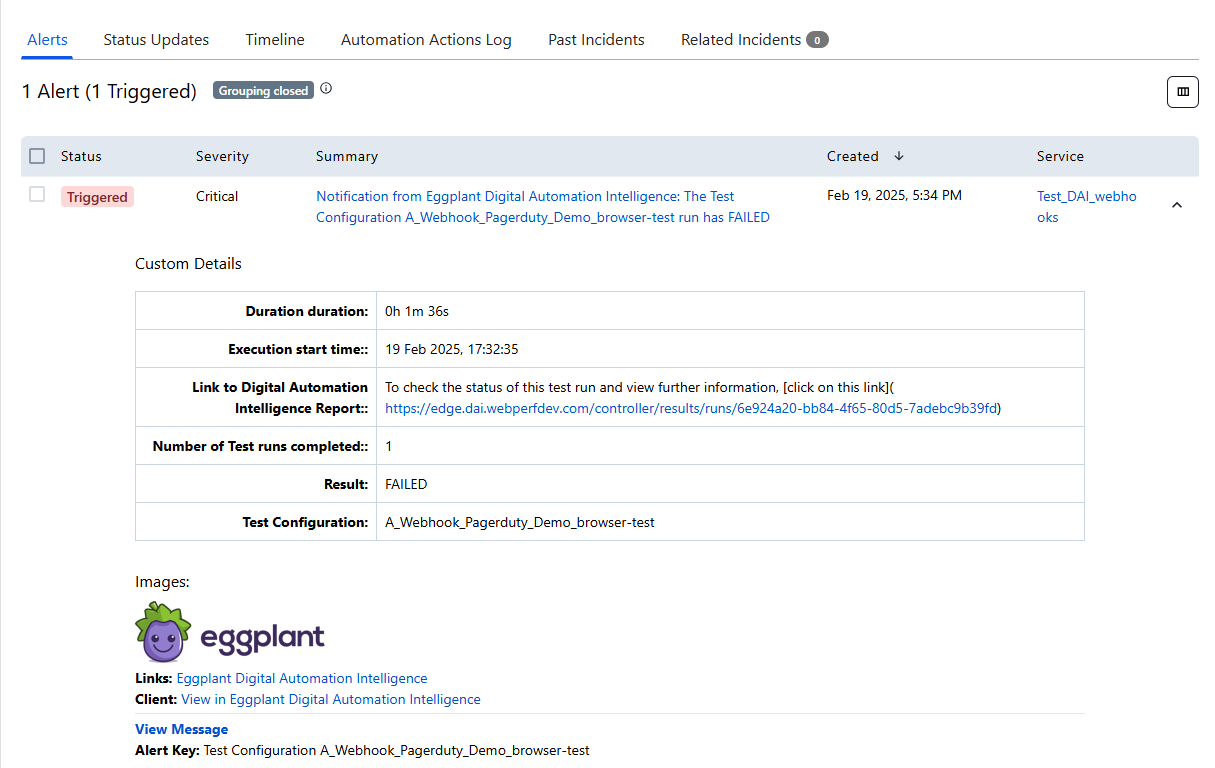Click the Created column header

[853, 156]
